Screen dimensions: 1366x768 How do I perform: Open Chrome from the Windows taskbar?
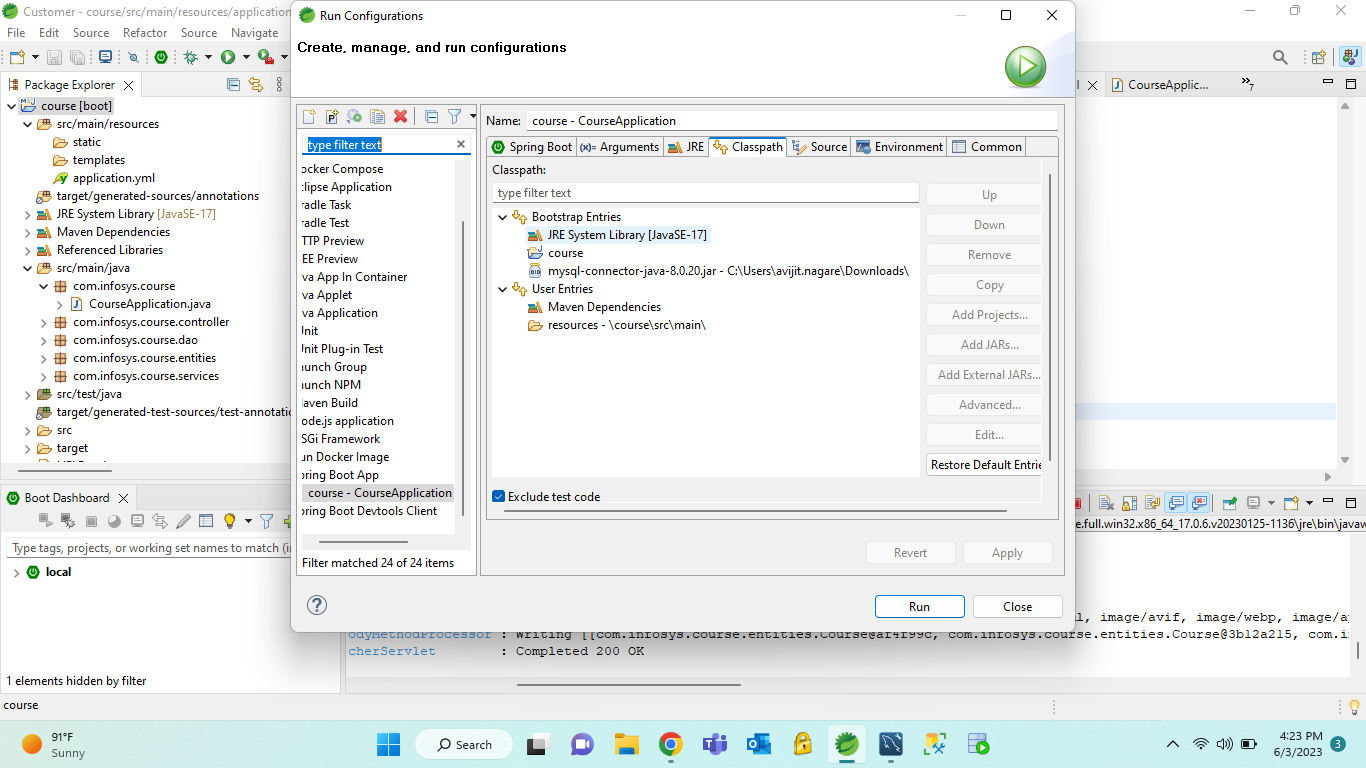click(671, 744)
